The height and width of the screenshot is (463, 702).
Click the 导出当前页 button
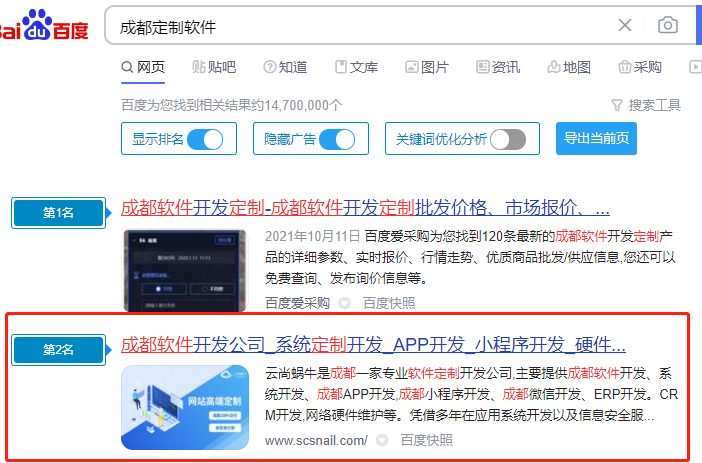click(596, 138)
